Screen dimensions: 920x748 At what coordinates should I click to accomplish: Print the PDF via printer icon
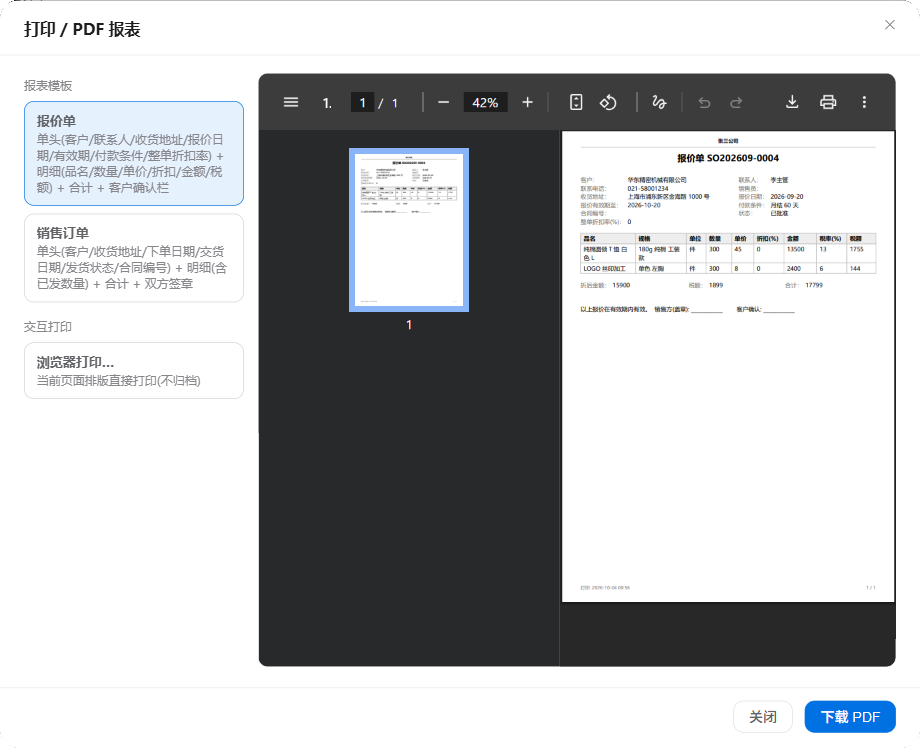click(x=828, y=102)
